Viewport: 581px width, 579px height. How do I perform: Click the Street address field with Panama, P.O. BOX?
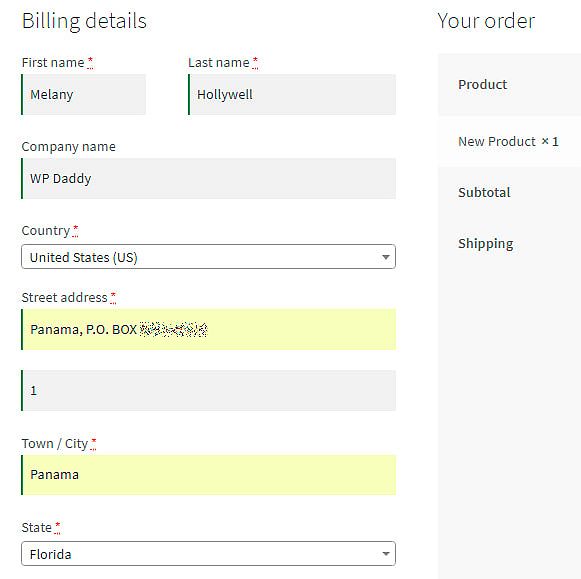(x=209, y=329)
